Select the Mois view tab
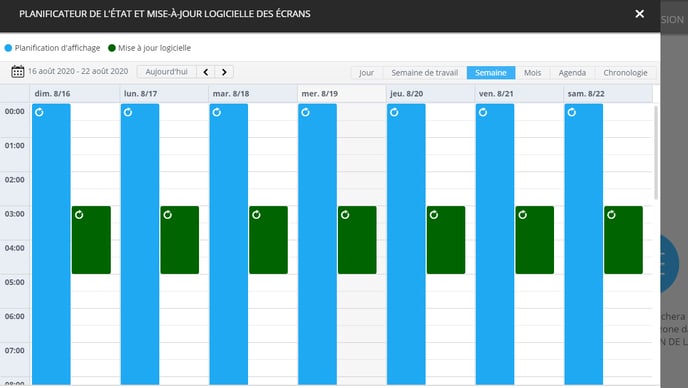This screenshot has height=388, width=688. (x=532, y=73)
